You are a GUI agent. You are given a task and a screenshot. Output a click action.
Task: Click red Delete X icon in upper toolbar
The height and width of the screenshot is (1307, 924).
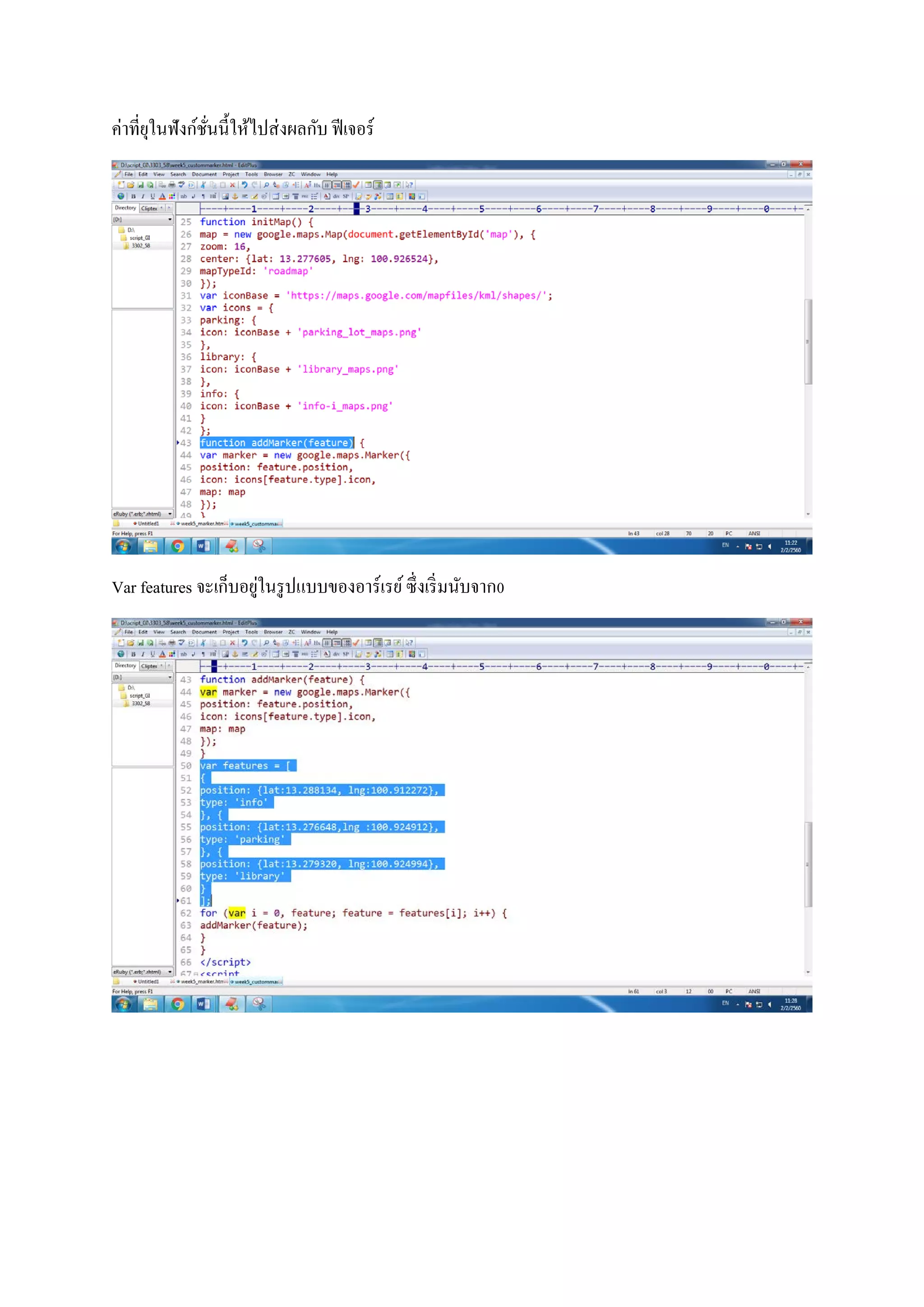coord(232,185)
